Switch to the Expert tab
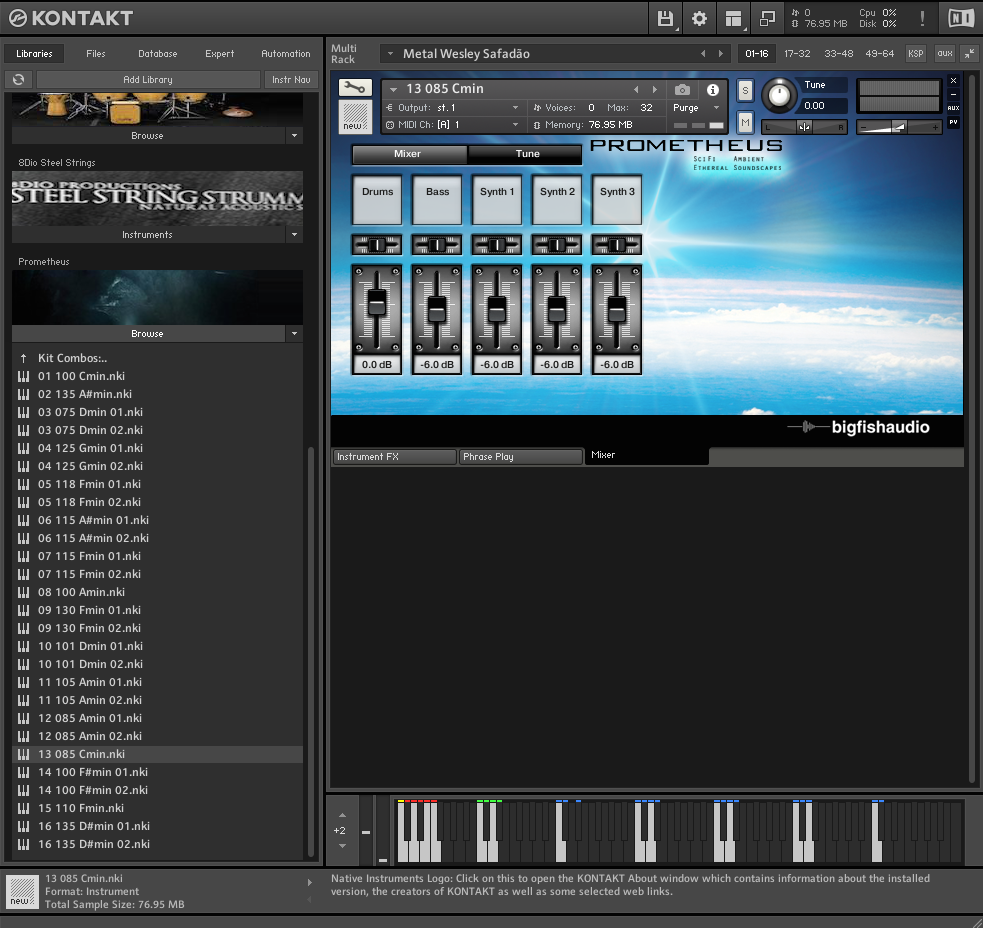Viewport: 983px width, 928px height. tap(219, 54)
